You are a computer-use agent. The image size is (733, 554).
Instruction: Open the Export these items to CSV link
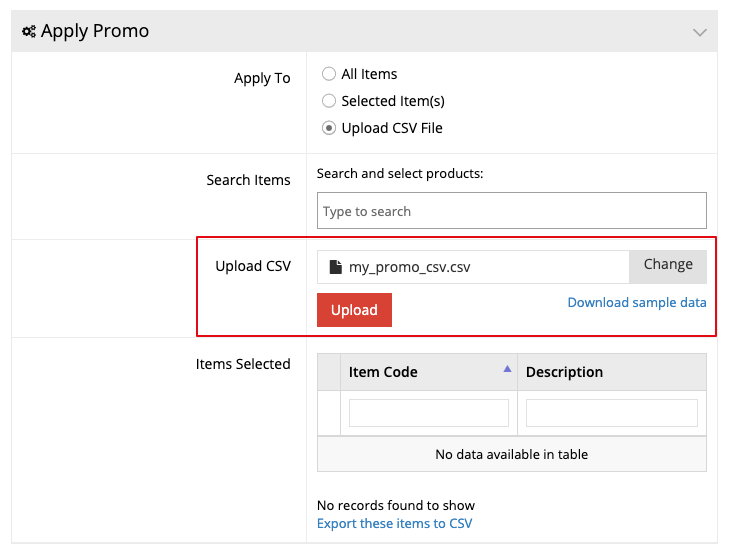394,523
